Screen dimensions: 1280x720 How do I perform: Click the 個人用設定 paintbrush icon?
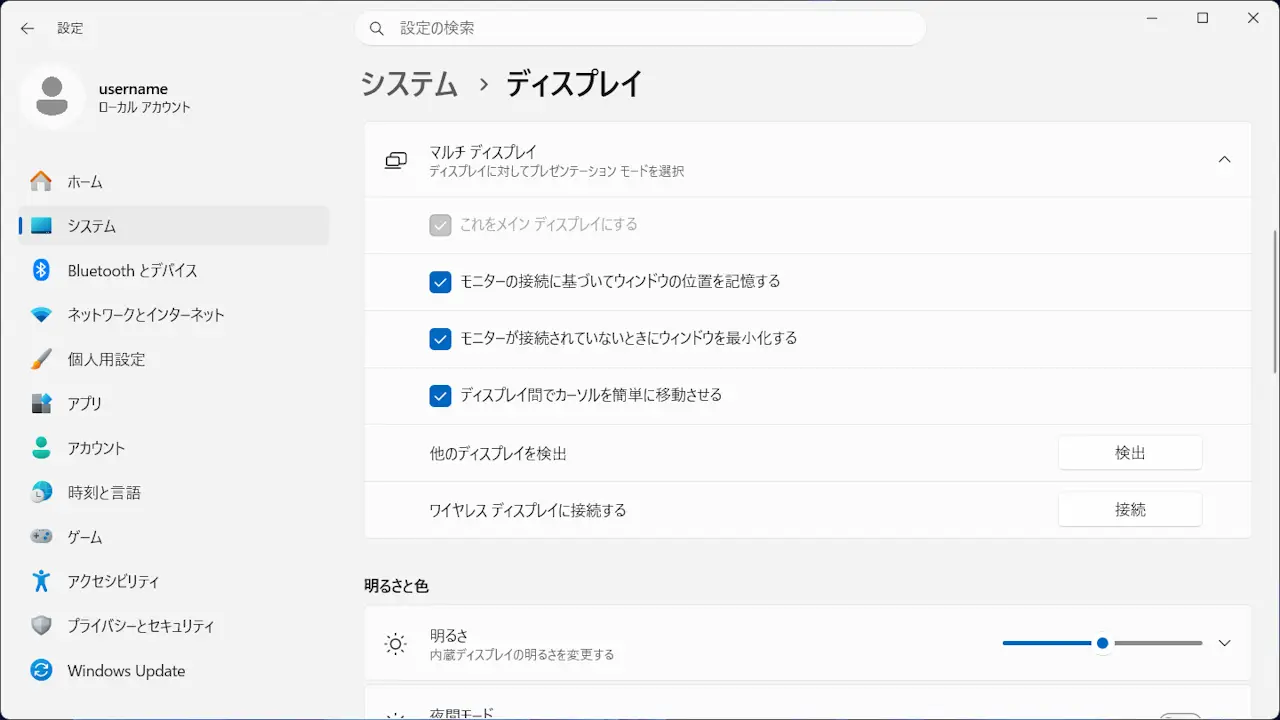41,359
